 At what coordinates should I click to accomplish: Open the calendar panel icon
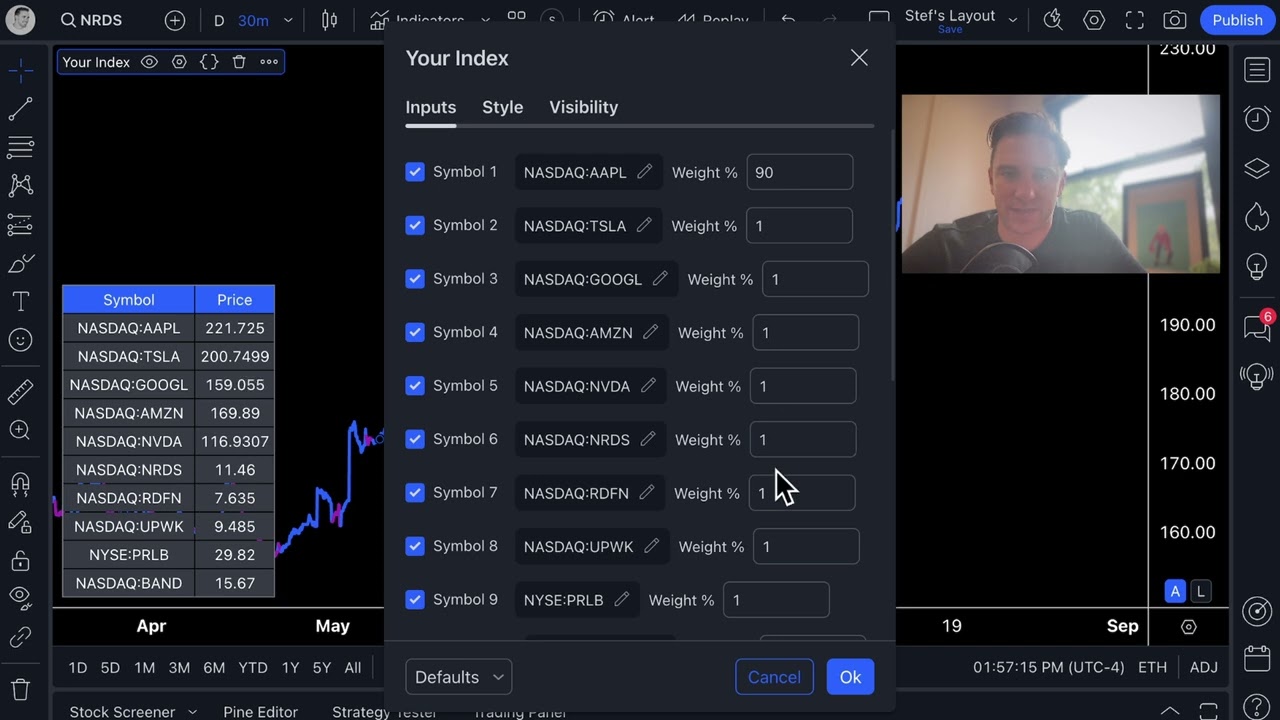(x=1257, y=659)
